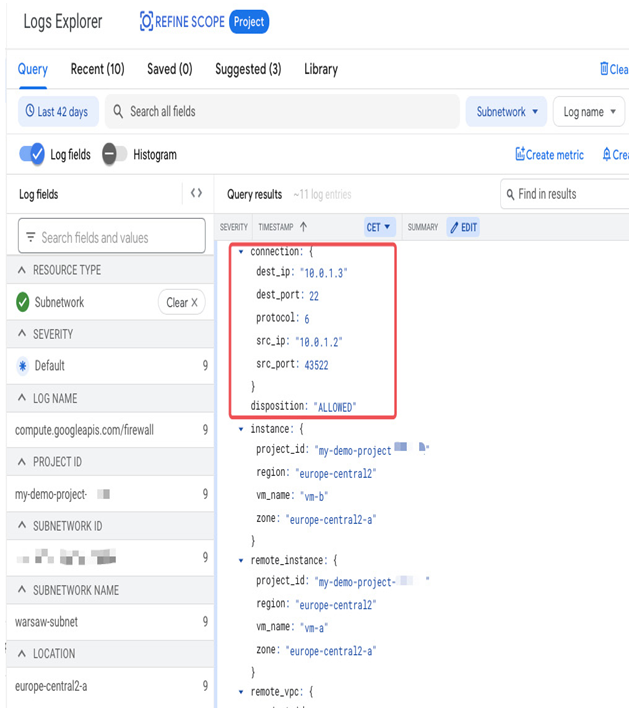Collapse the RESOURCE TYPE section
Screen dimensions: 639x713
click(21, 270)
